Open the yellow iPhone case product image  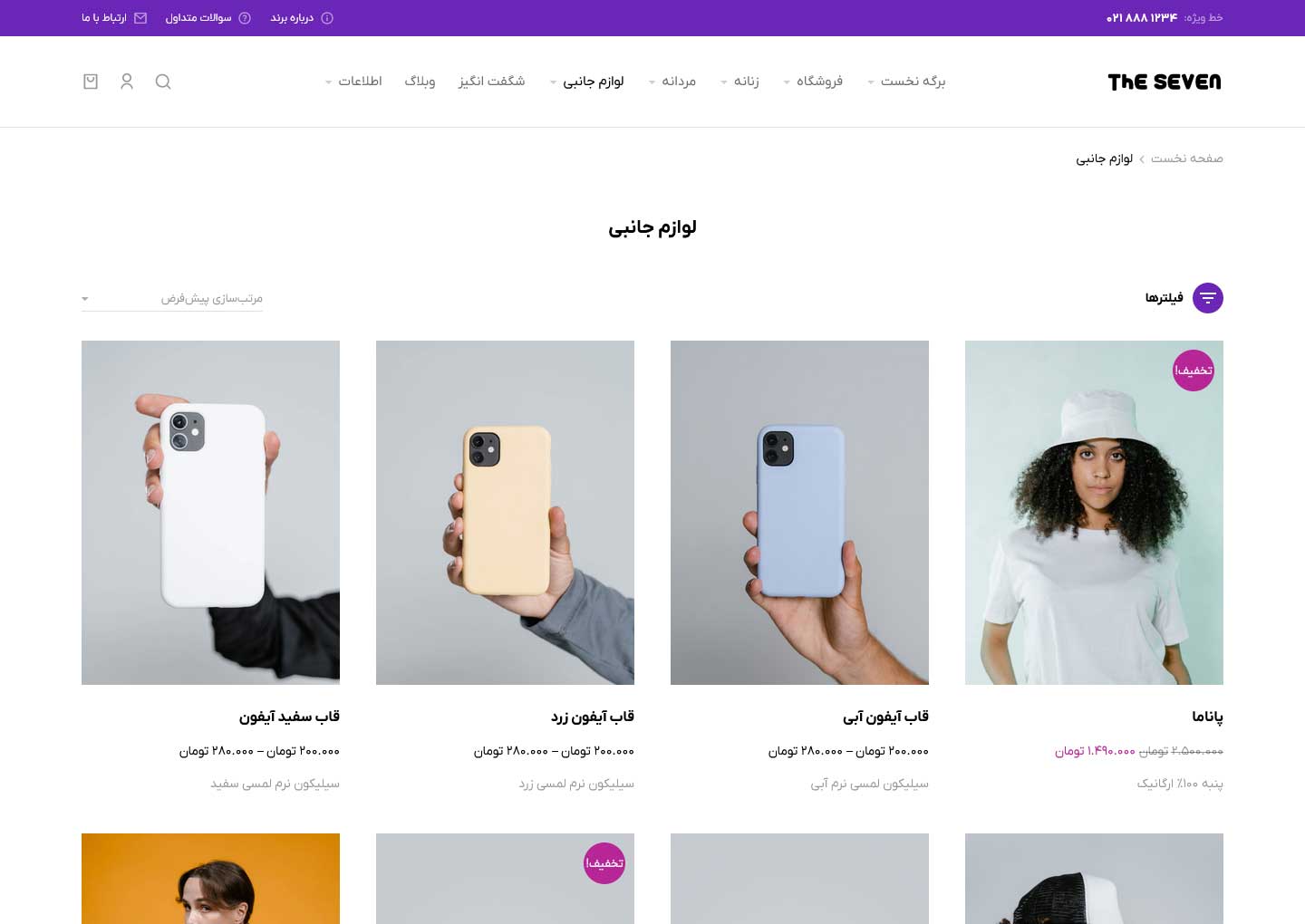click(x=505, y=513)
